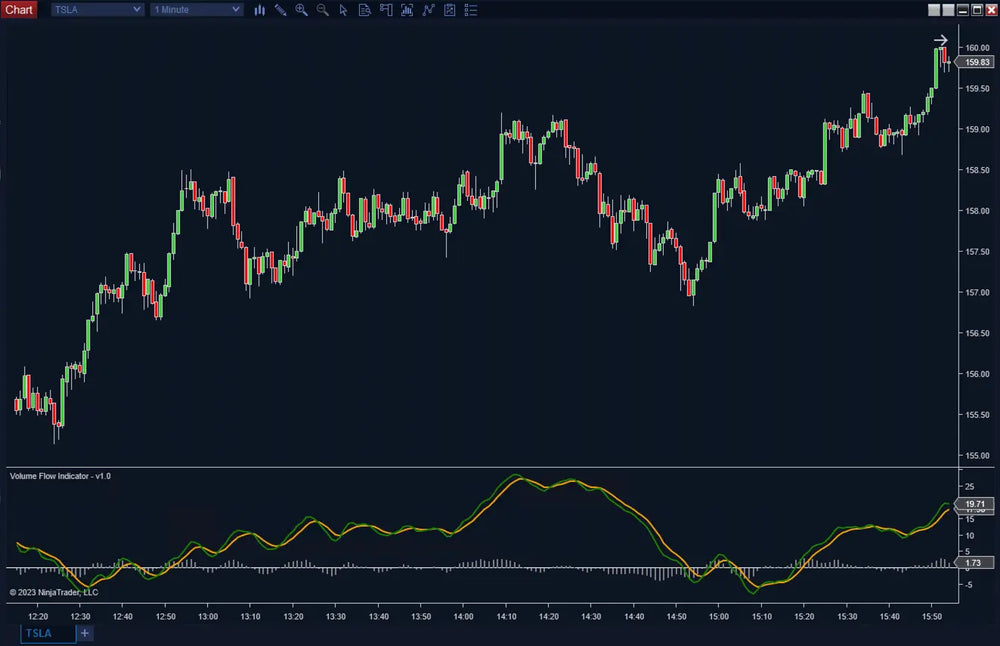Image resolution: width=1000 pixels, height=646 pixels.
Task: Open the chart properties icon
Action: point(449,10)
